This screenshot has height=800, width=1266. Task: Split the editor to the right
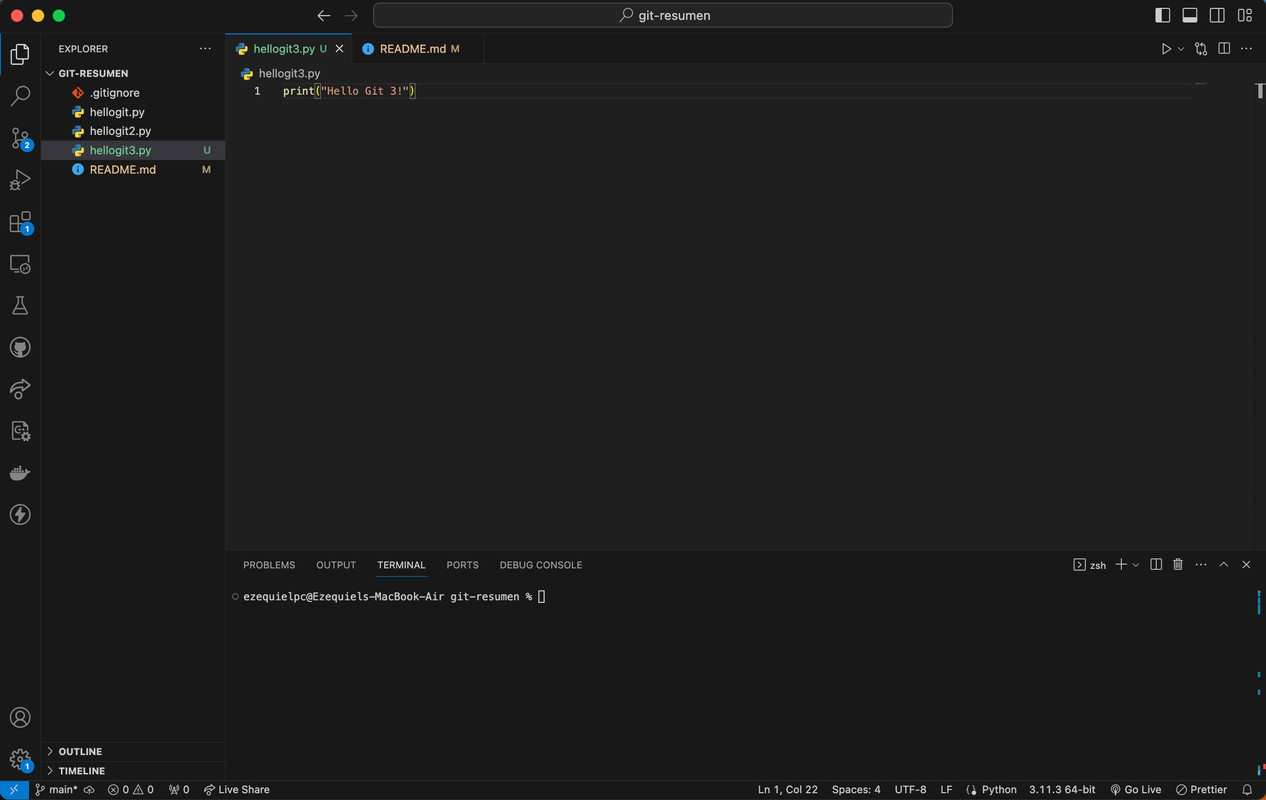pos(1224,48)
